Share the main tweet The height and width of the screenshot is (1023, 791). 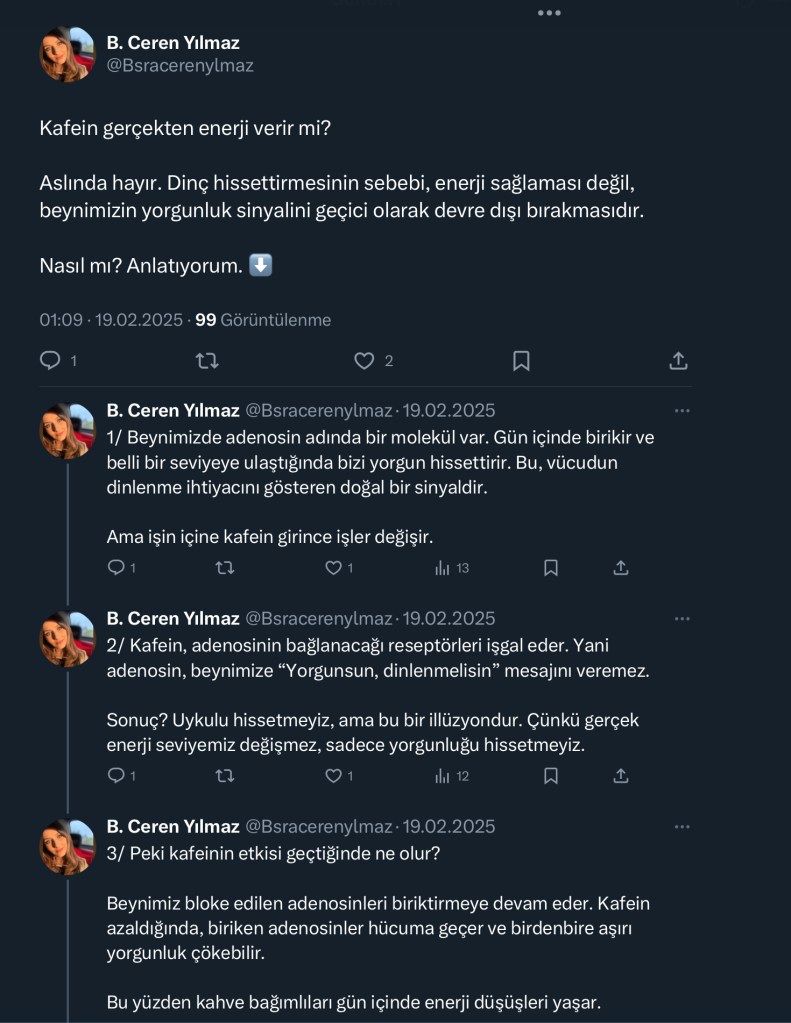pyautogui.click(x=677, y=361)
